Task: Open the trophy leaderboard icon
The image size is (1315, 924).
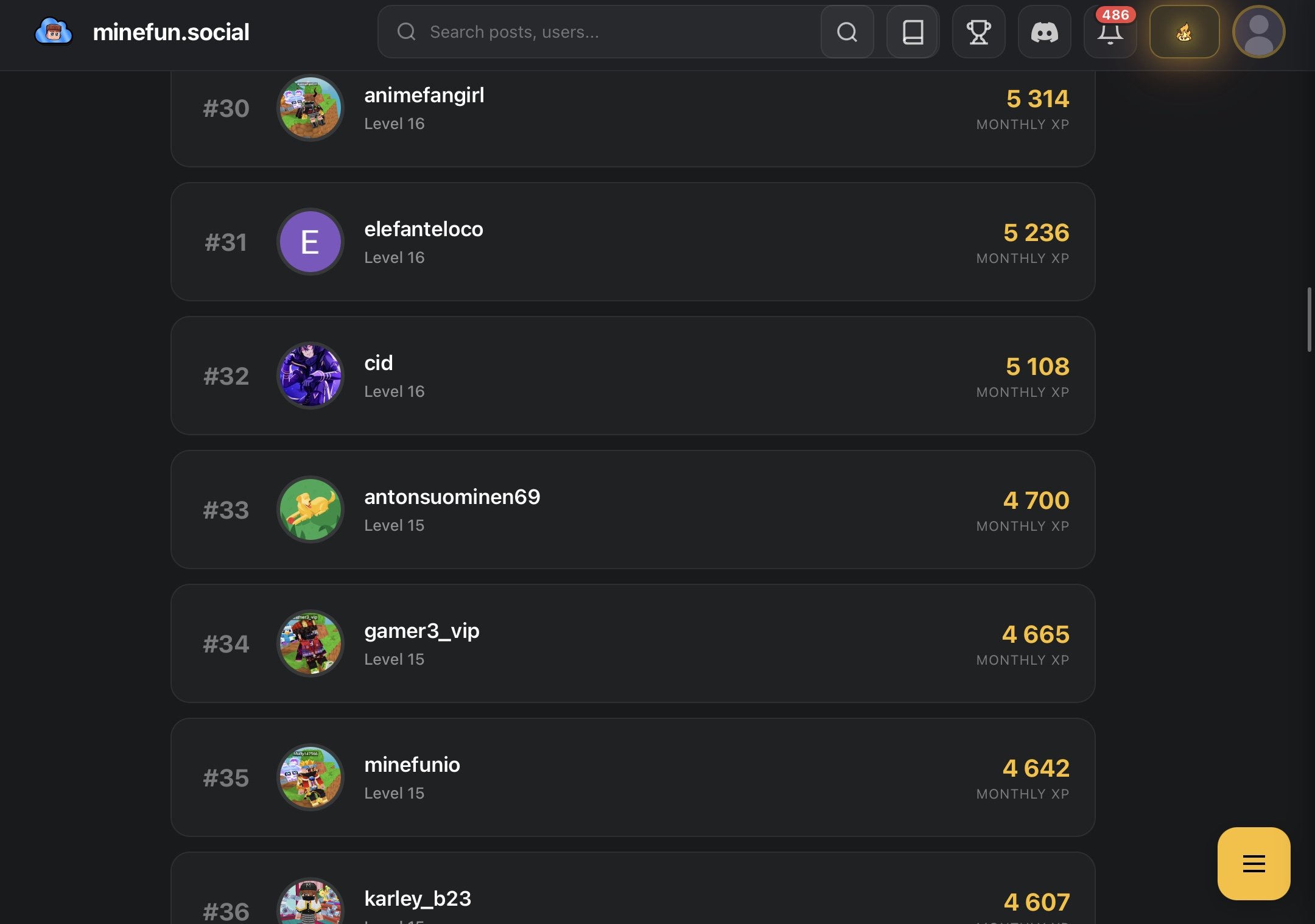Action: [978, 32]
